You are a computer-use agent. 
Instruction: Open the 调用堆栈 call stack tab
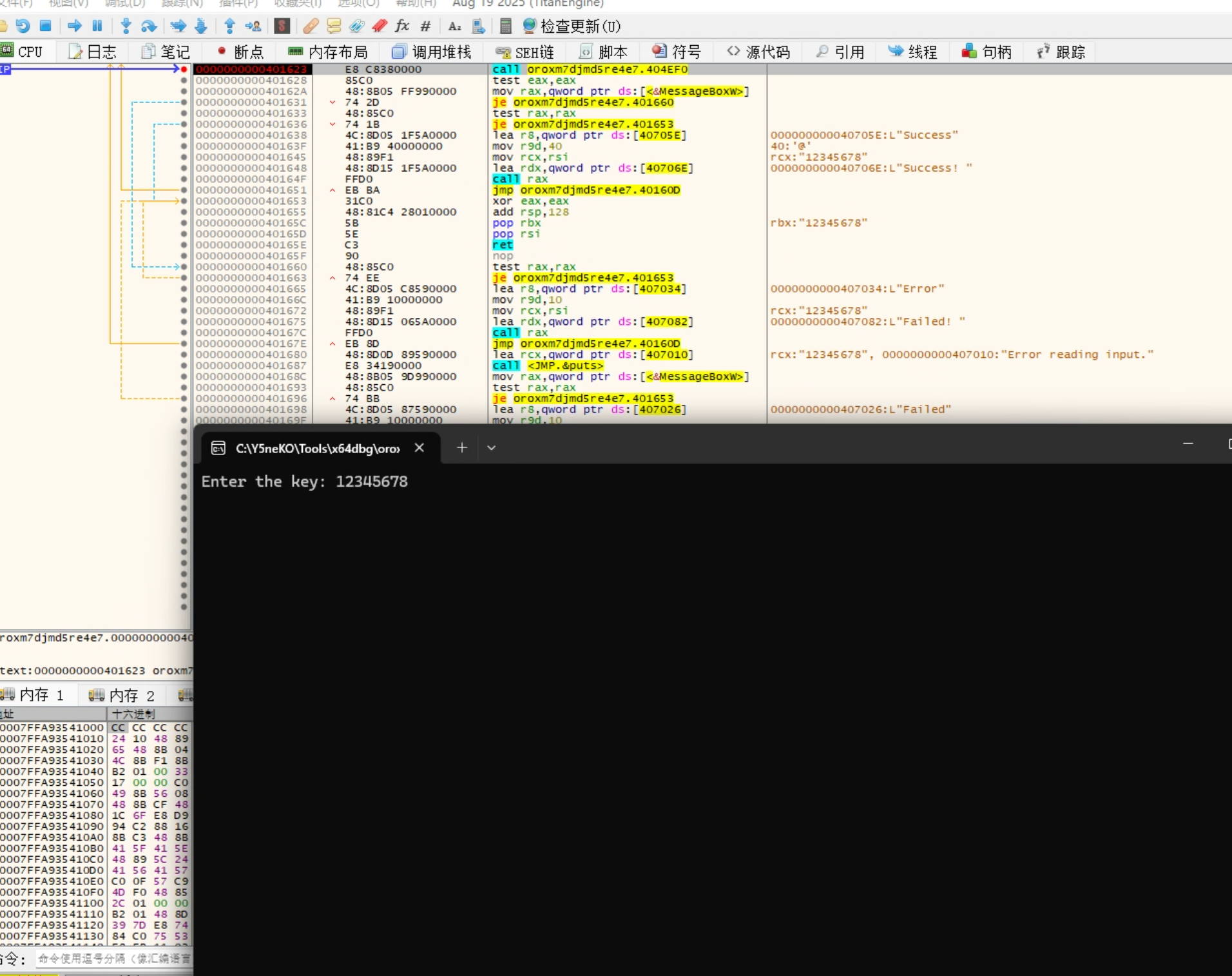click(x=432, y=52)
